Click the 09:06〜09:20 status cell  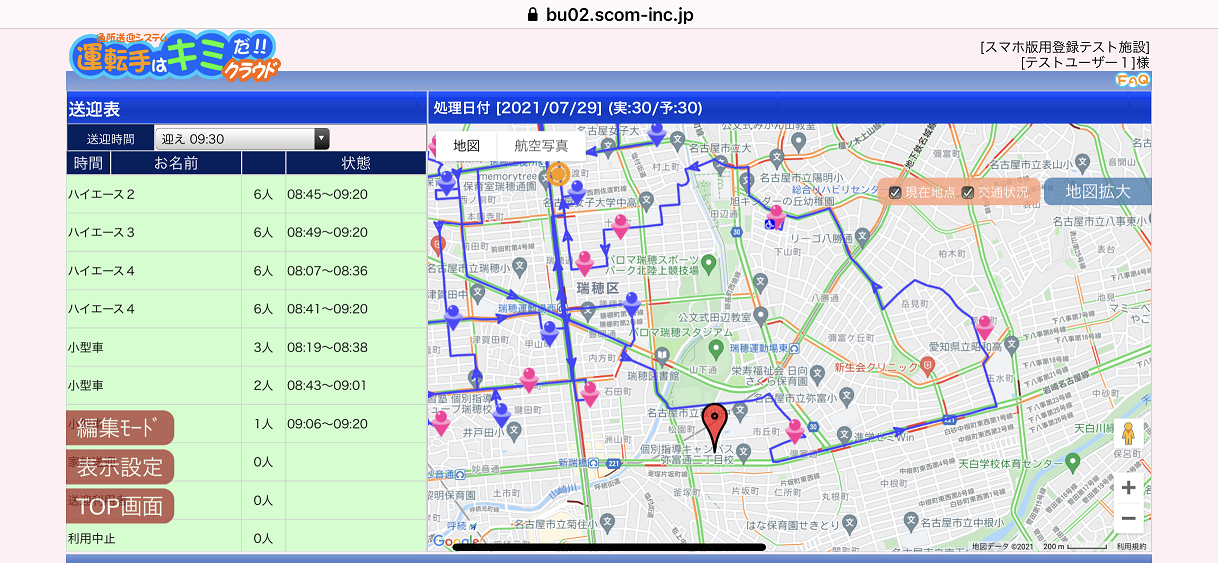pyautogui.click(x=356, y=423)
